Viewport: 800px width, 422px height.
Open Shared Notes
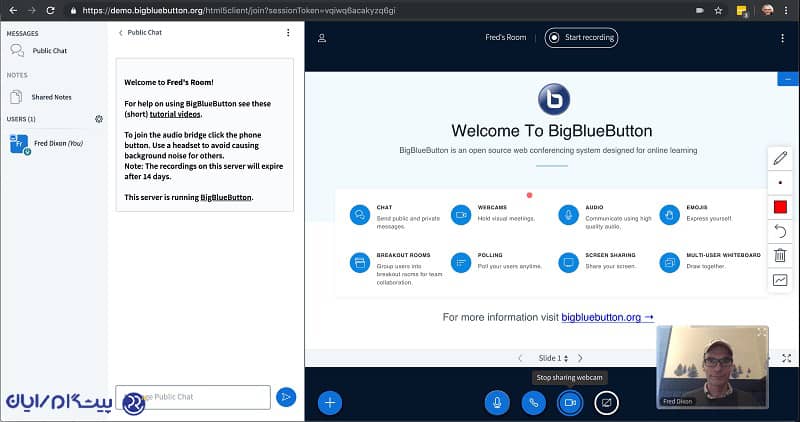pyautogui.click(x=53, y=97)
